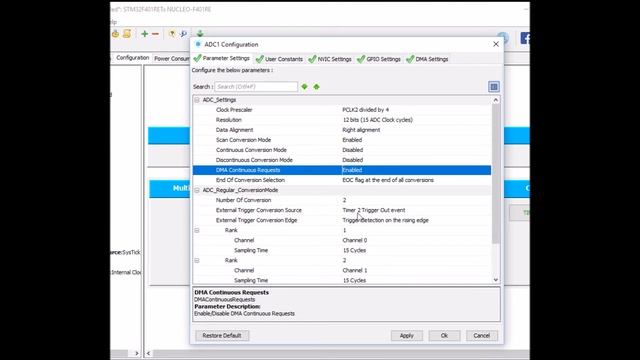Open External Trigger Conversion Source value
The width and height of the screenshot is (640, 360).
point(373,210)
